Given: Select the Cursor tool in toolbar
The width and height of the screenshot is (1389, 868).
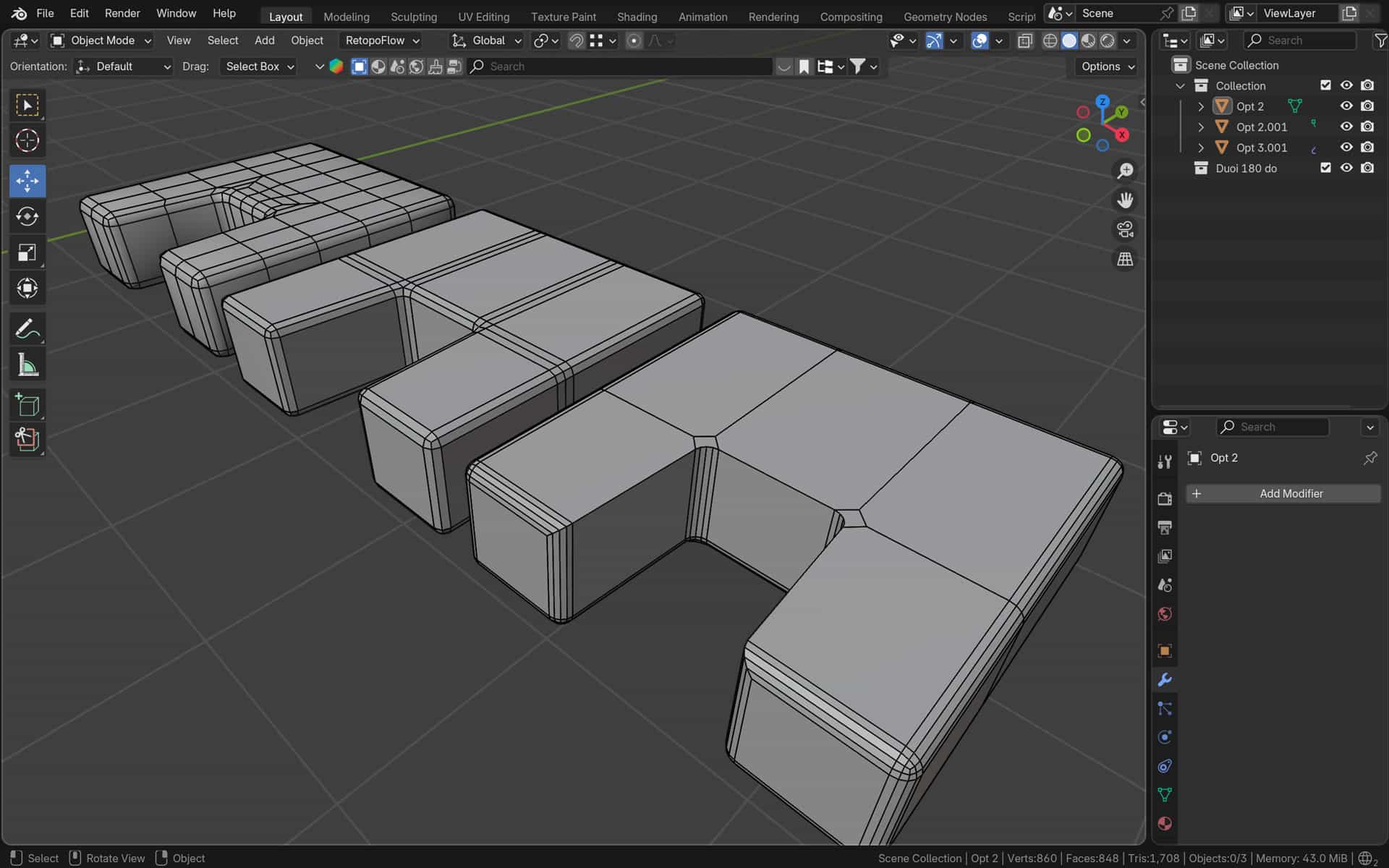Looking at the screenshot, I should pos(27,140).
